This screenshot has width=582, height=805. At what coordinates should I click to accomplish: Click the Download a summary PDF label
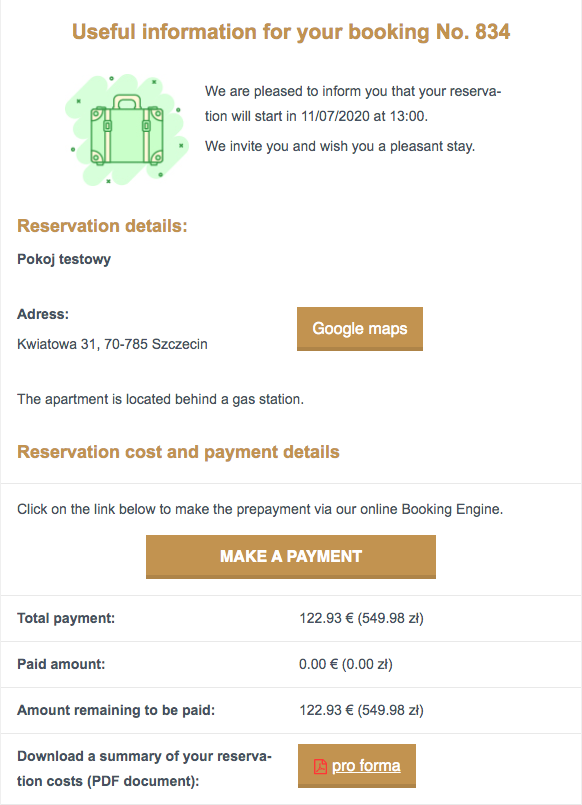click(144, 769)
